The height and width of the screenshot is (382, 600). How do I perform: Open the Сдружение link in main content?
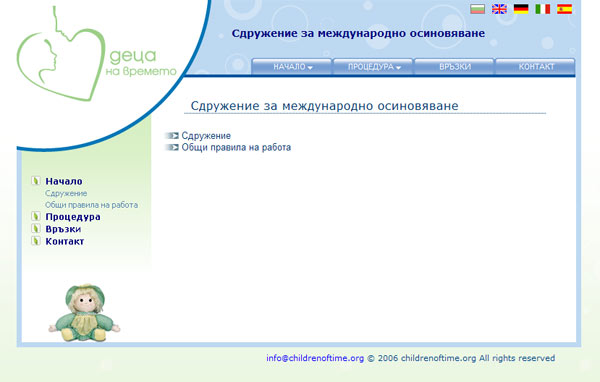206,136
